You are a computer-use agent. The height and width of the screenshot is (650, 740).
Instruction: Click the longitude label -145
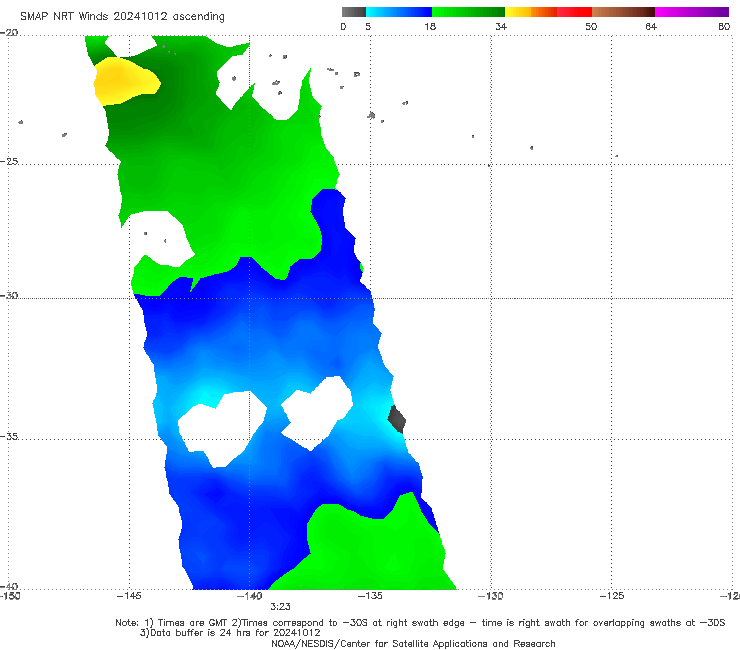129,596
